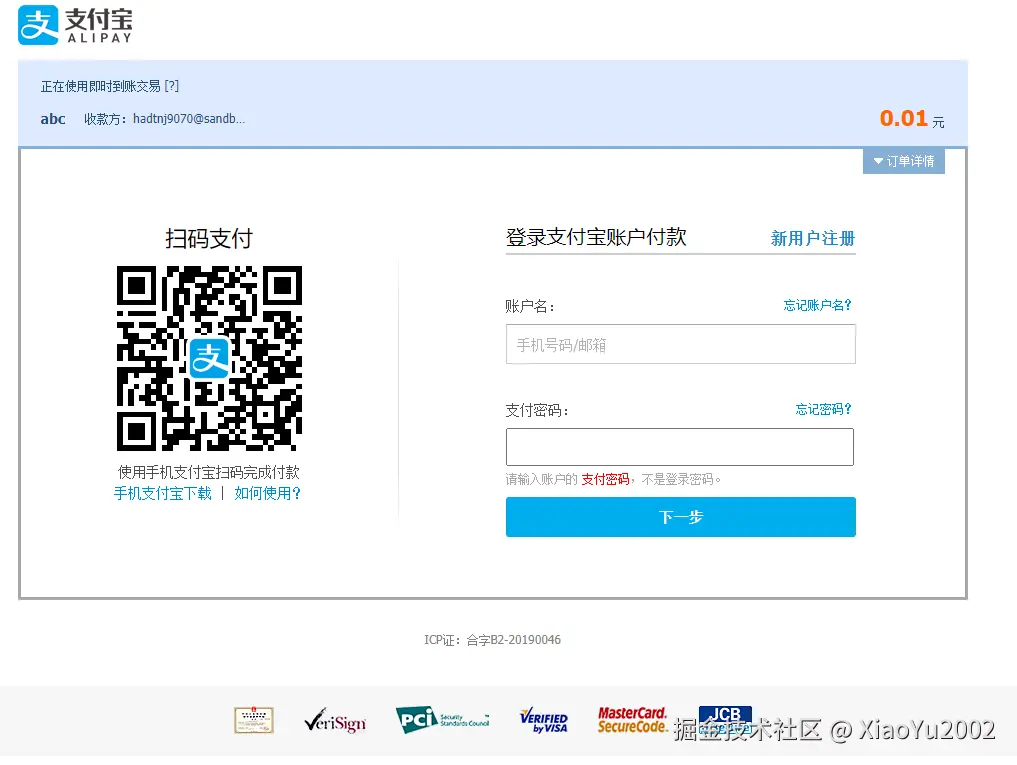
Task: Open the 手机支付宝下载 download link
Action: tap(163, 493)
